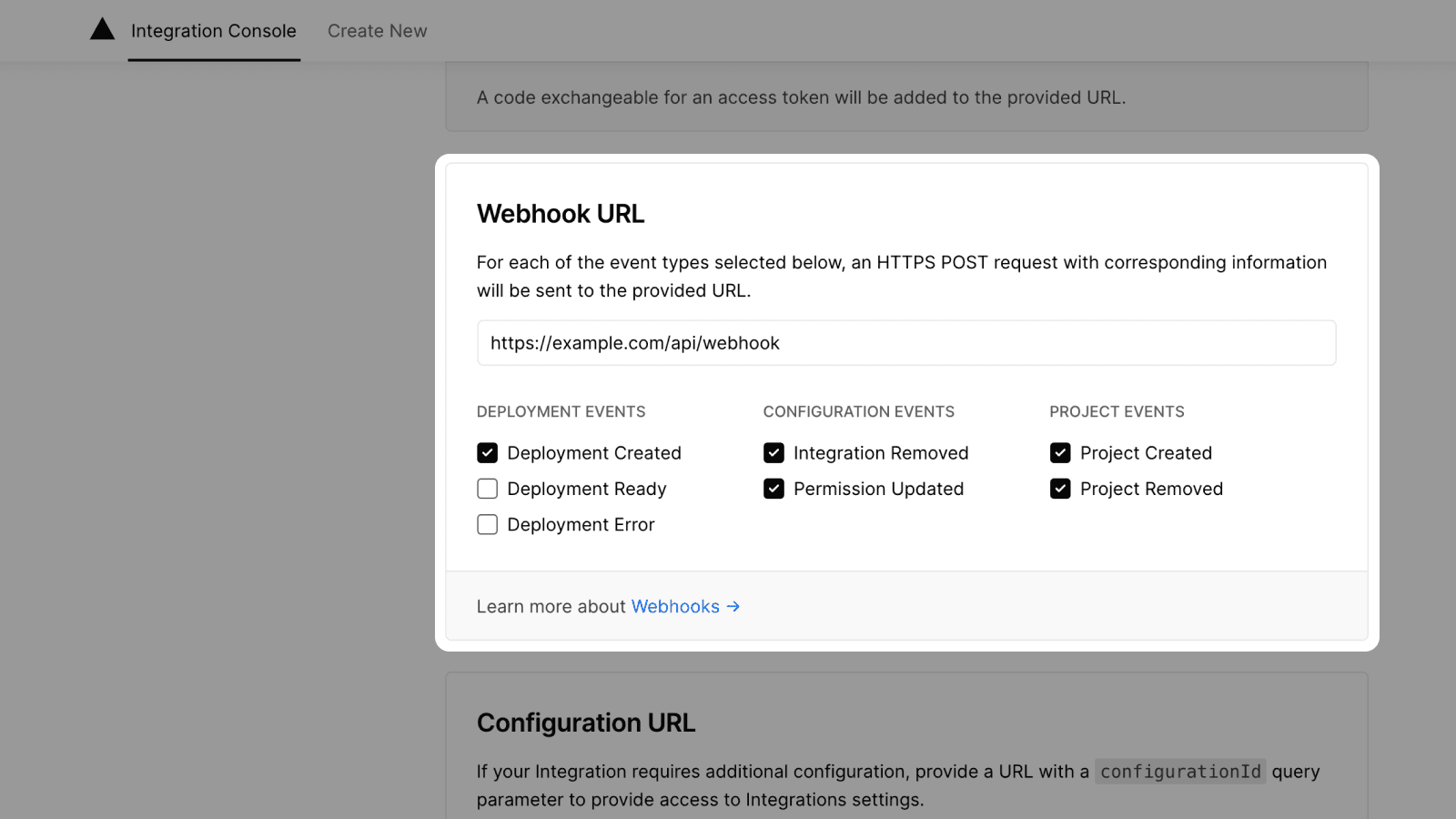Click inside the webhook URL input field

pos(905,343)
